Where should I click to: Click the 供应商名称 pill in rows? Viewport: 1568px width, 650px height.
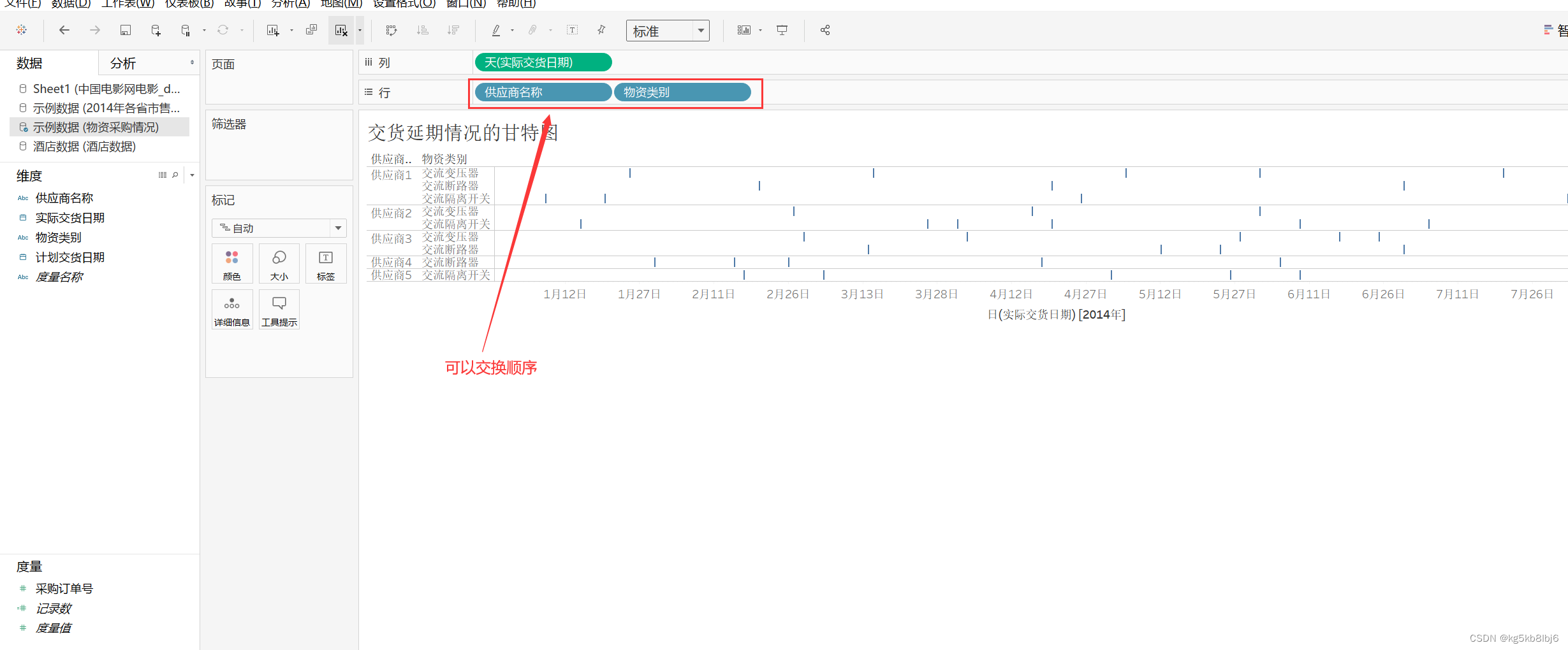[x=543, y=92]
